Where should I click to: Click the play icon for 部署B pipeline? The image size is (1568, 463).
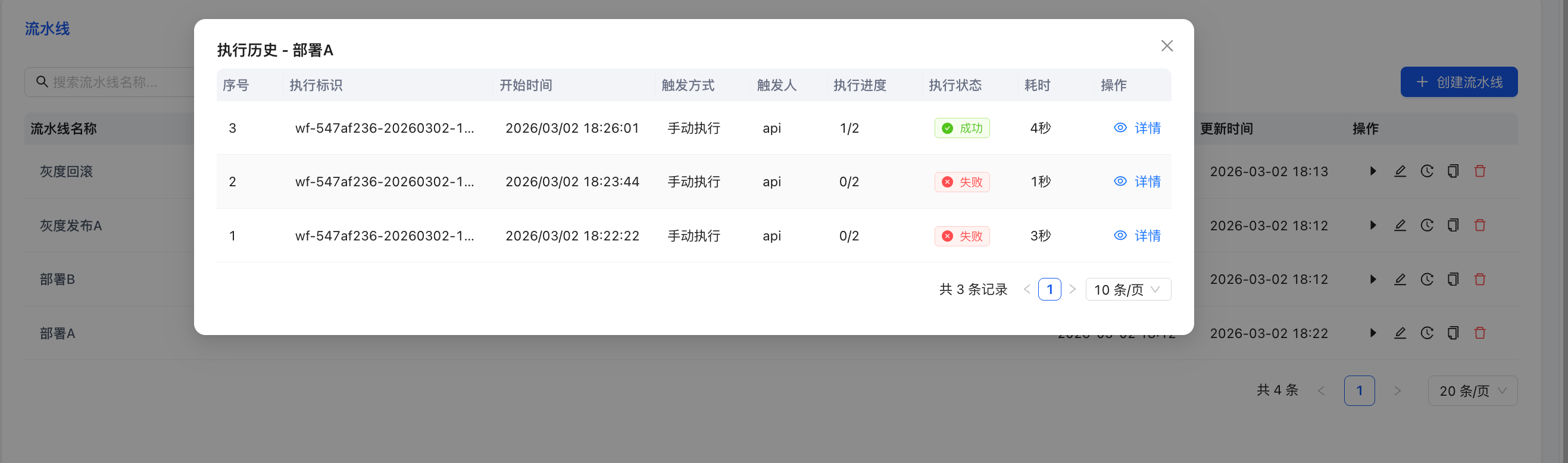[x=1373, y=279]
